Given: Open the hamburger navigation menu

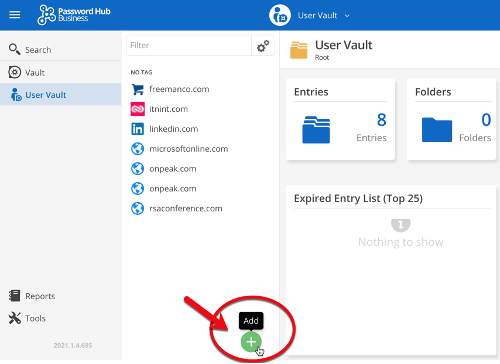Looking at the screenshot, I should click(14, 15).
